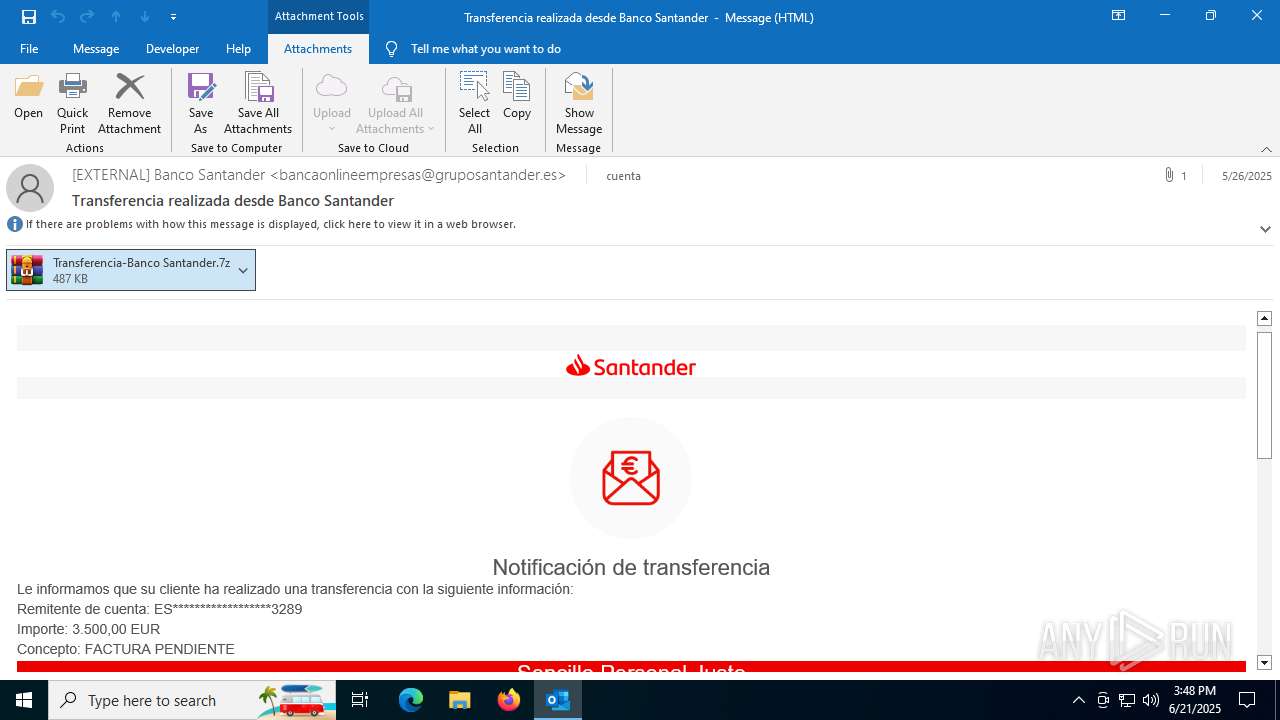Click 'Concepto: FACTURA PENDIENTE' line
The height and width of the screenshot is (720, 1280).
[x=126, y=649]
